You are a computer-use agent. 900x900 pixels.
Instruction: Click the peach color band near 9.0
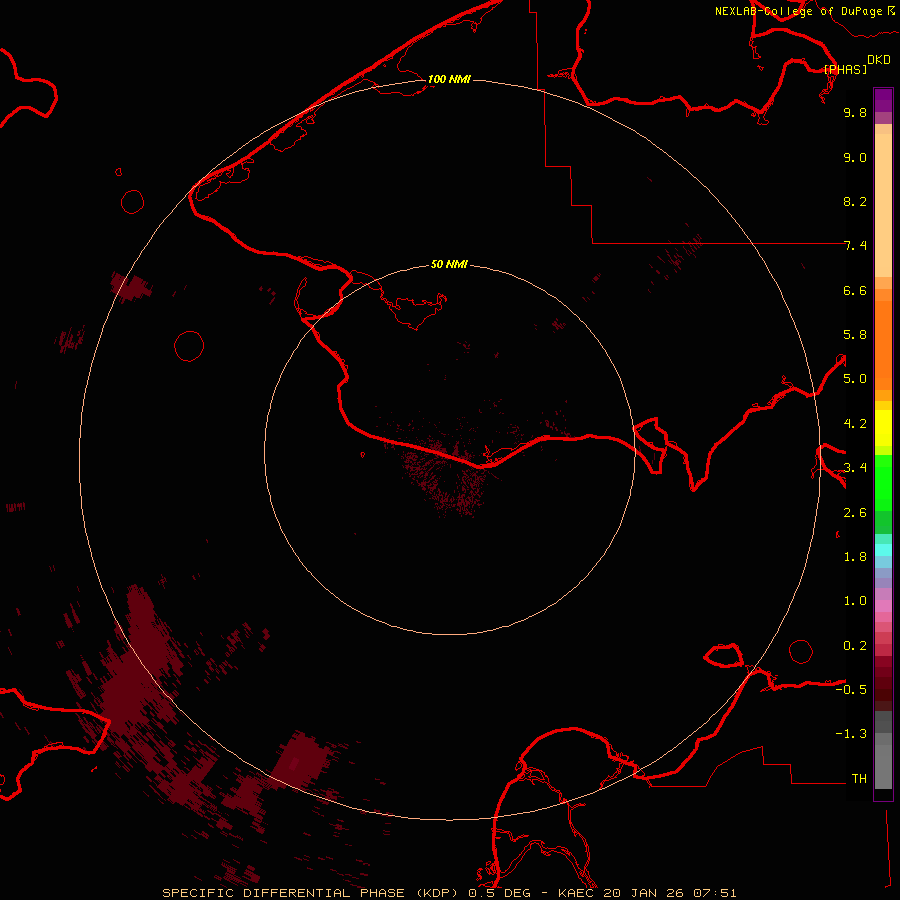tap(883, 157)
